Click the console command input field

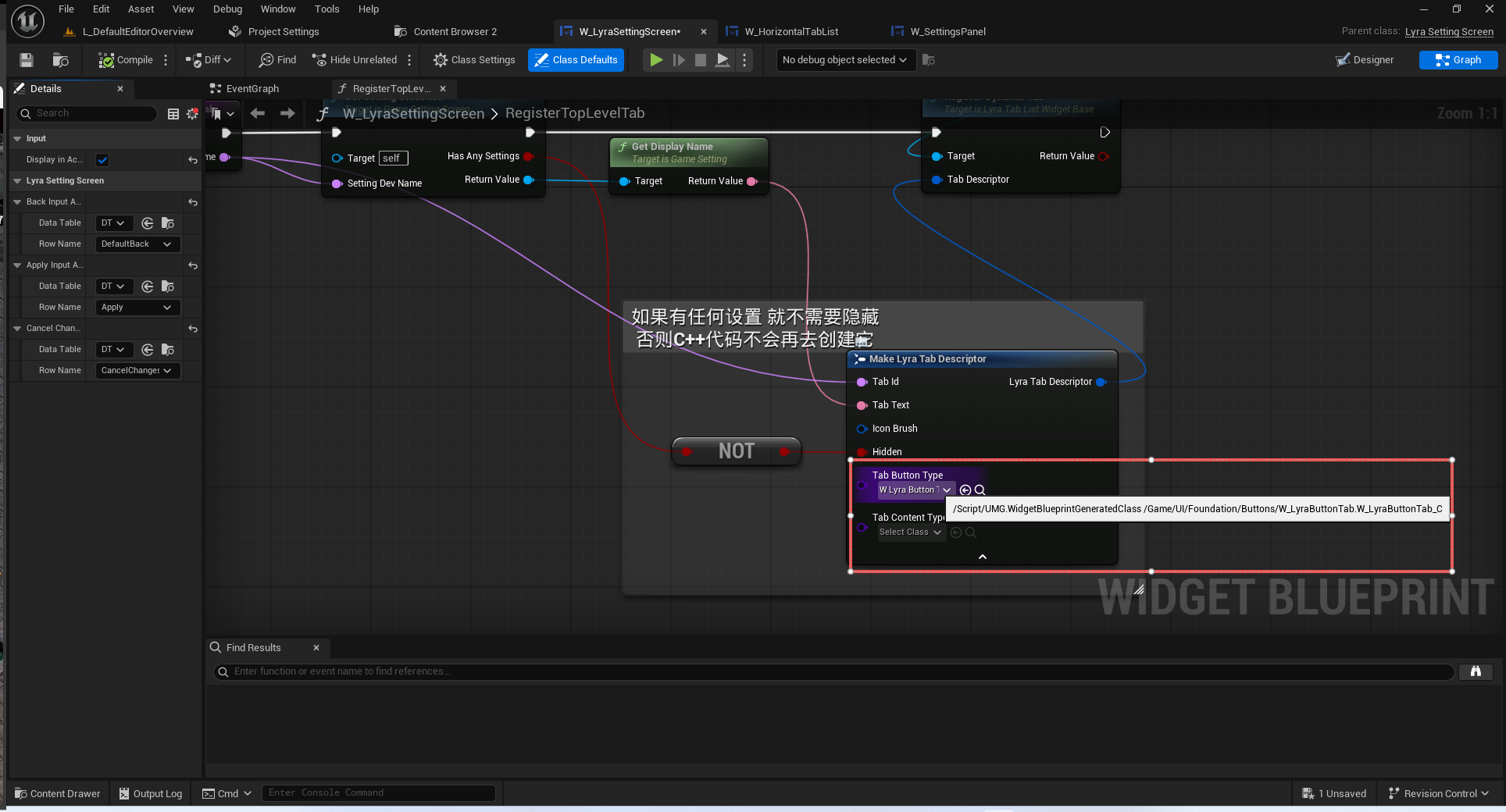point(379,793)
